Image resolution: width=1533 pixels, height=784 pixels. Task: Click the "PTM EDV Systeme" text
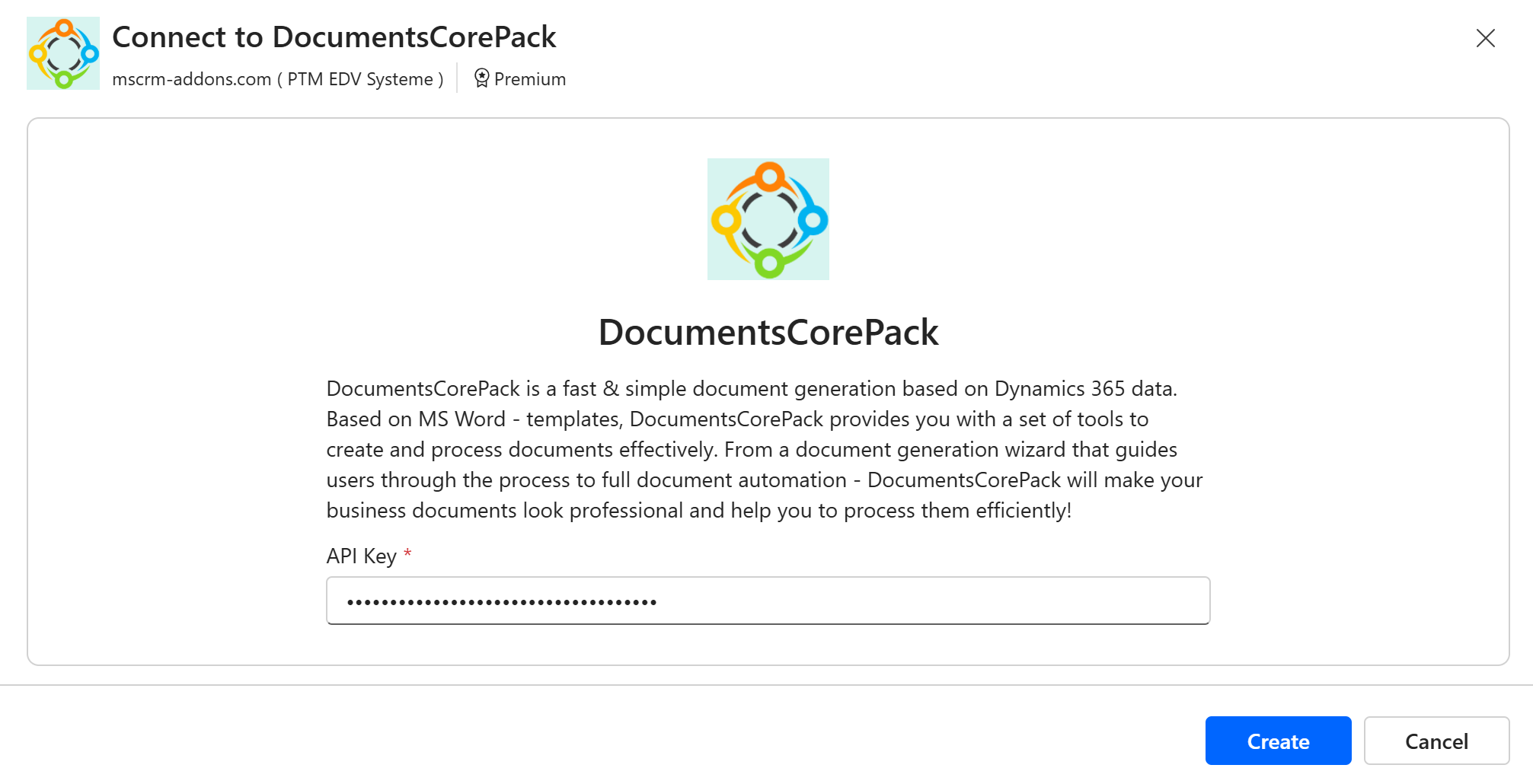point(360,79)
